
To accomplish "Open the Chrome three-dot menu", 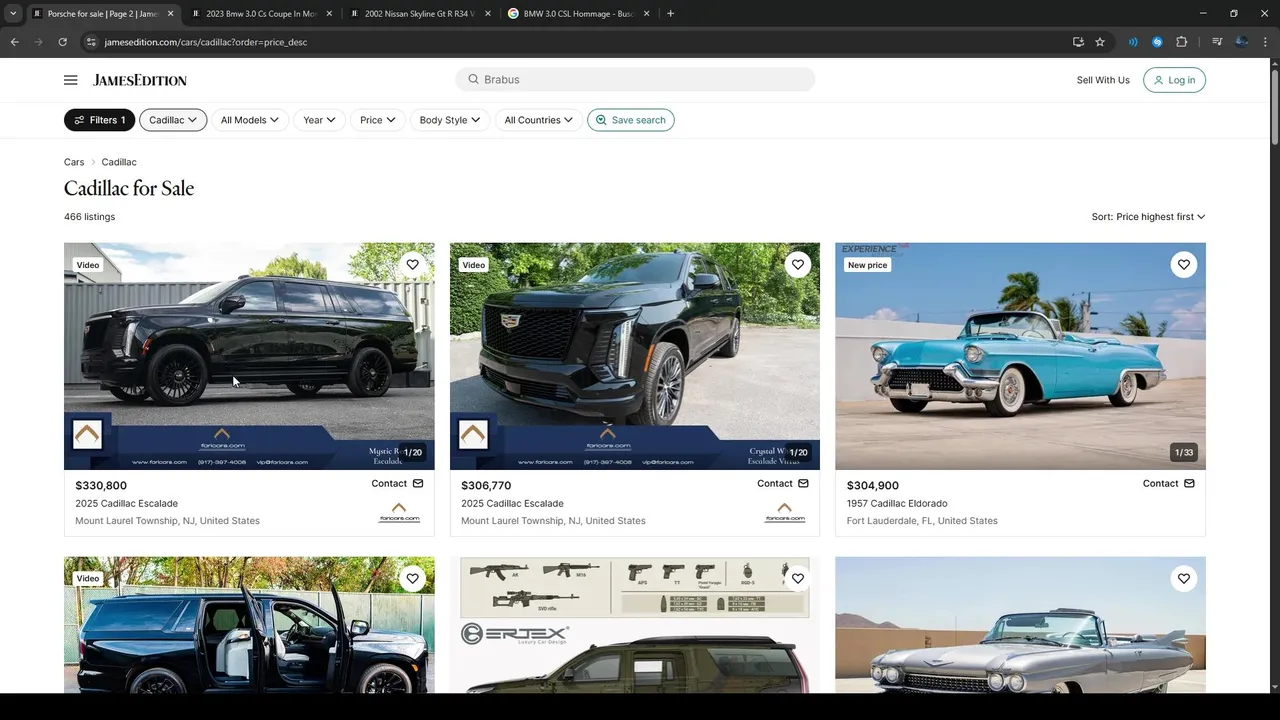I will (x=1265, y=42).
